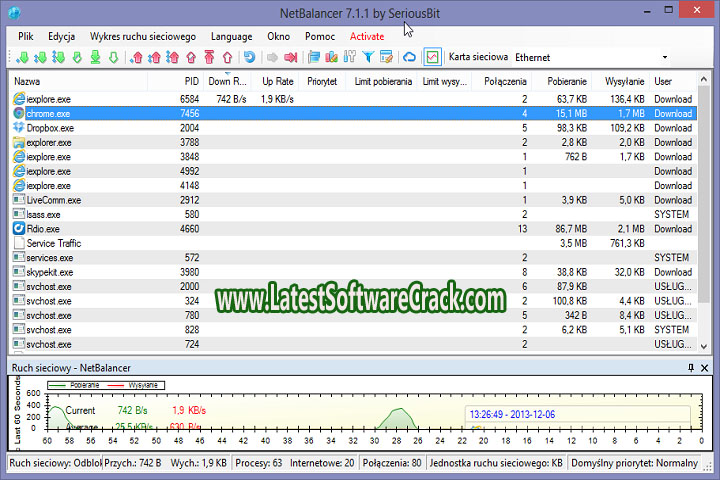Viewport: 720px width, 480px height.
Task: Select iexplore.exe with PID 4992
Action: click(354, 171)
